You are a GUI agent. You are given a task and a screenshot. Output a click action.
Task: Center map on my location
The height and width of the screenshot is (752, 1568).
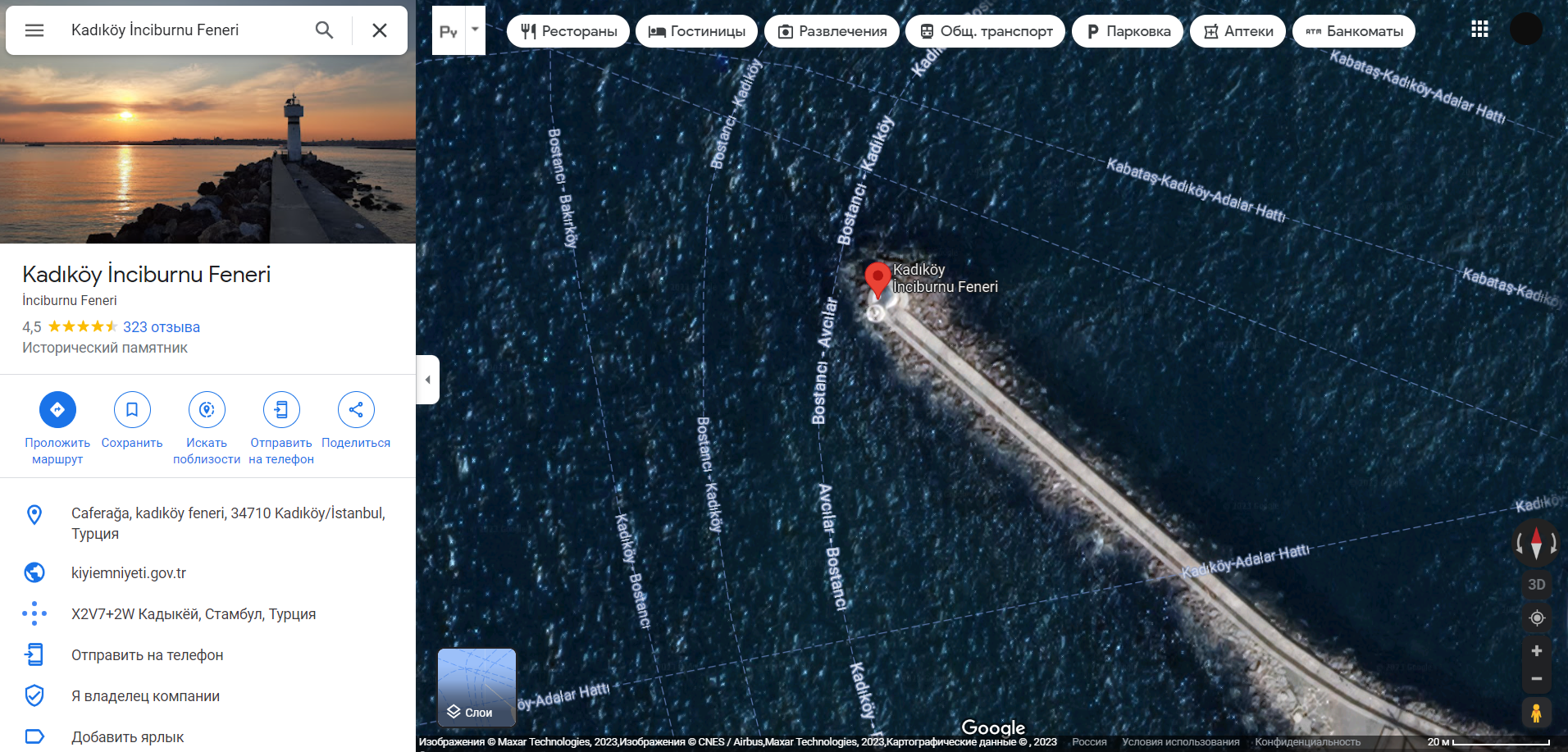point(1537,618)
